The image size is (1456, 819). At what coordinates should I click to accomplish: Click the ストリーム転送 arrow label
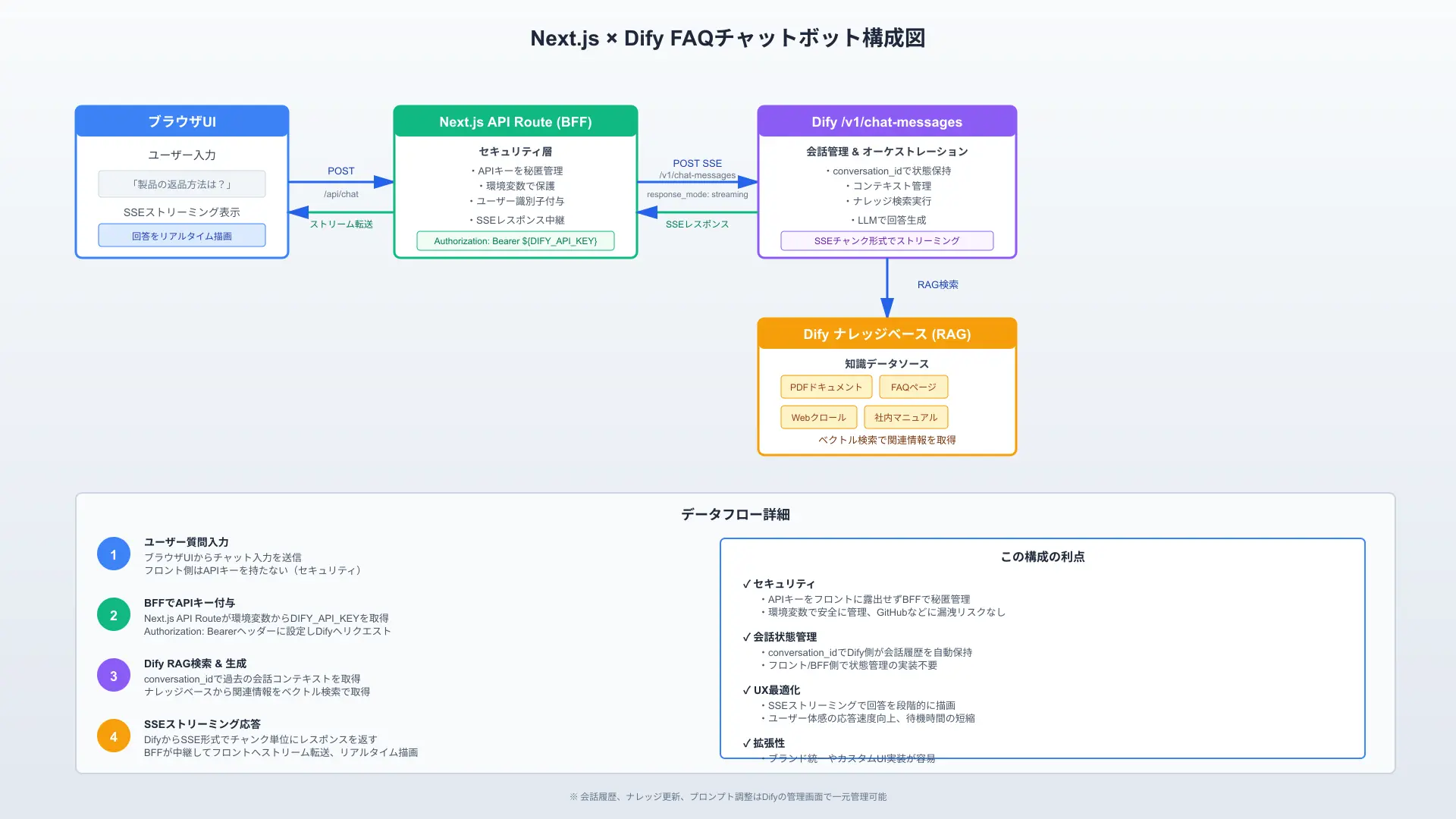click(341, 224)
